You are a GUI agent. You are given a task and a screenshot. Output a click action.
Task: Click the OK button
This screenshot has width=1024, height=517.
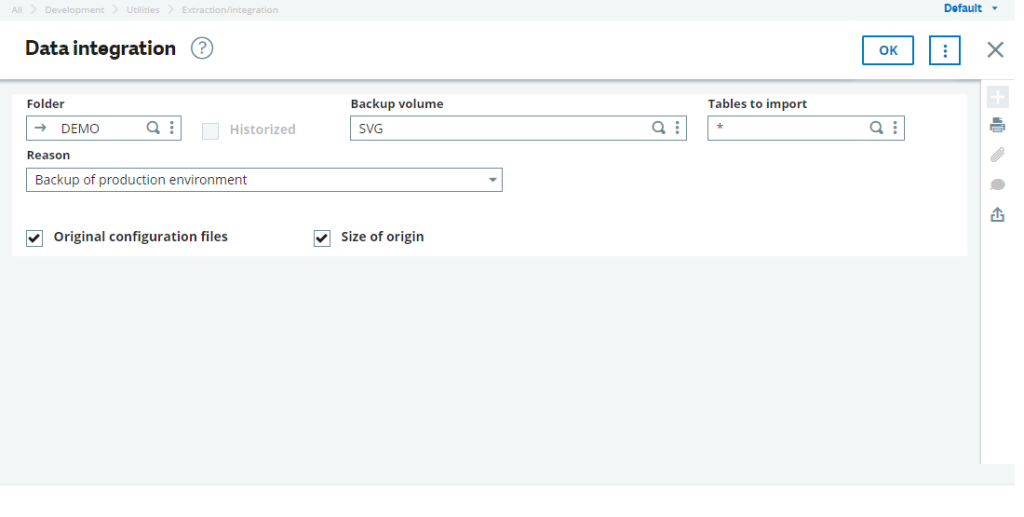click(888, 50)
